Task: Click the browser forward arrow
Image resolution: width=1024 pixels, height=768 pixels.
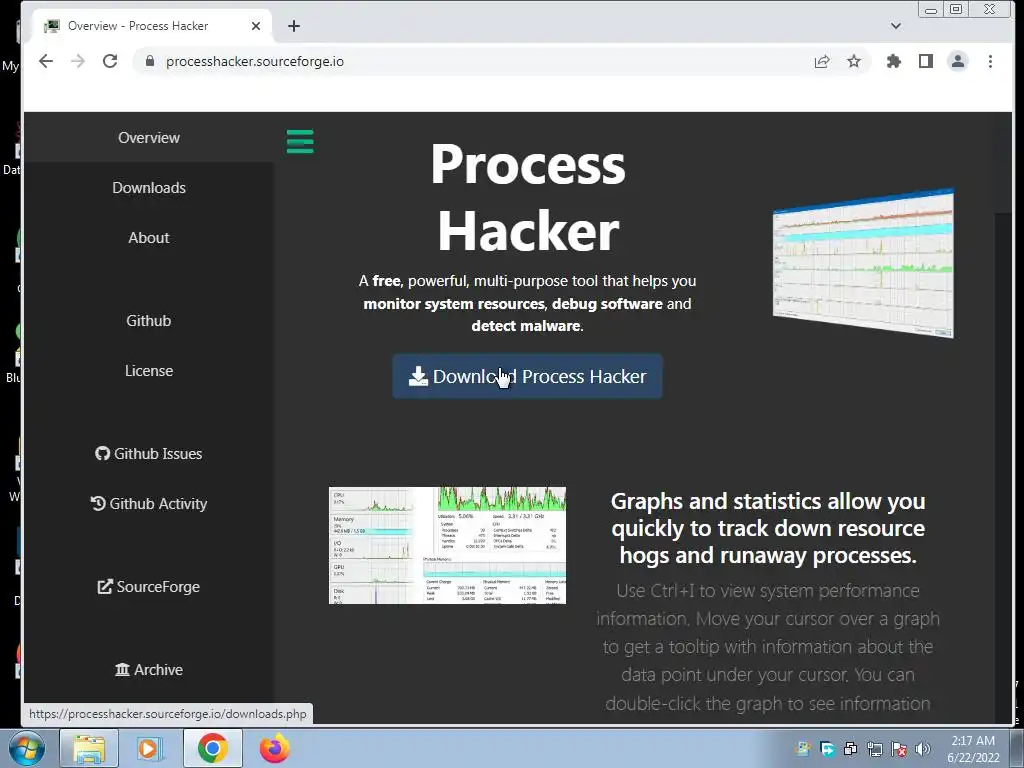Action: tap(78, 61)
